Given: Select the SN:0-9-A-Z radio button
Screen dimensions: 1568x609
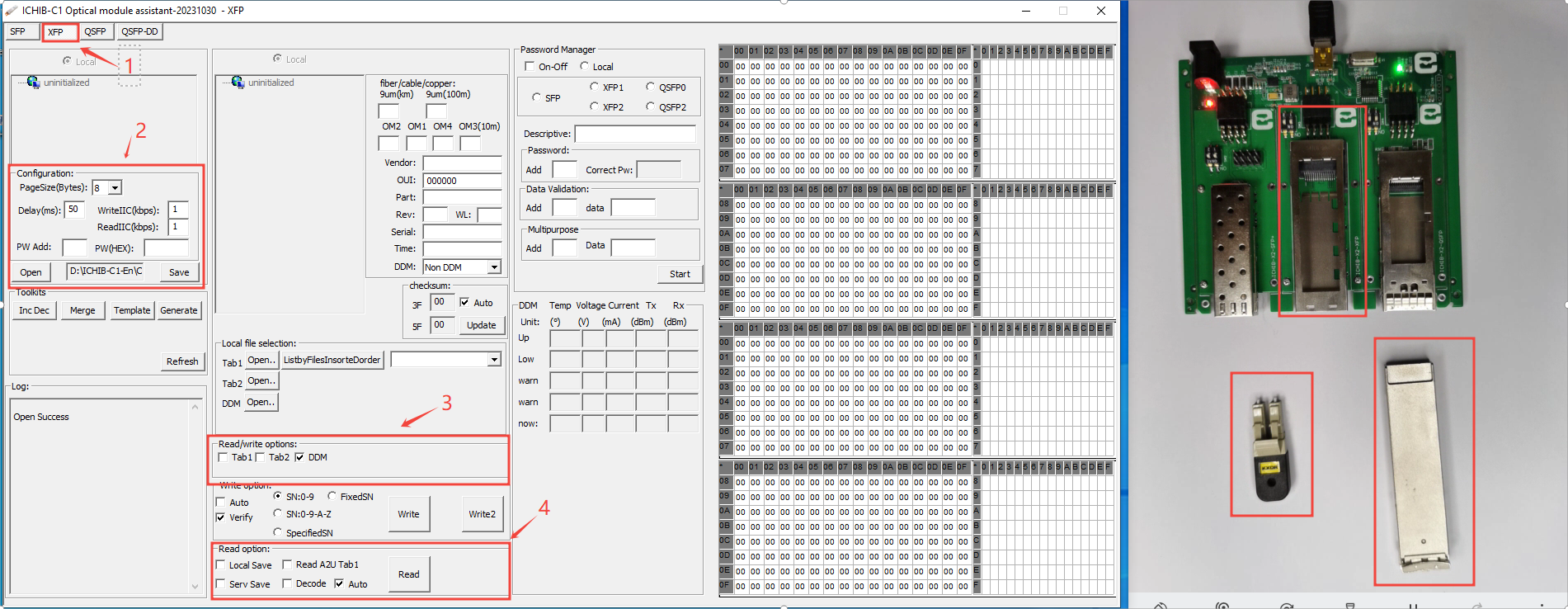Looking at the screenshot, I should [278, 513].
